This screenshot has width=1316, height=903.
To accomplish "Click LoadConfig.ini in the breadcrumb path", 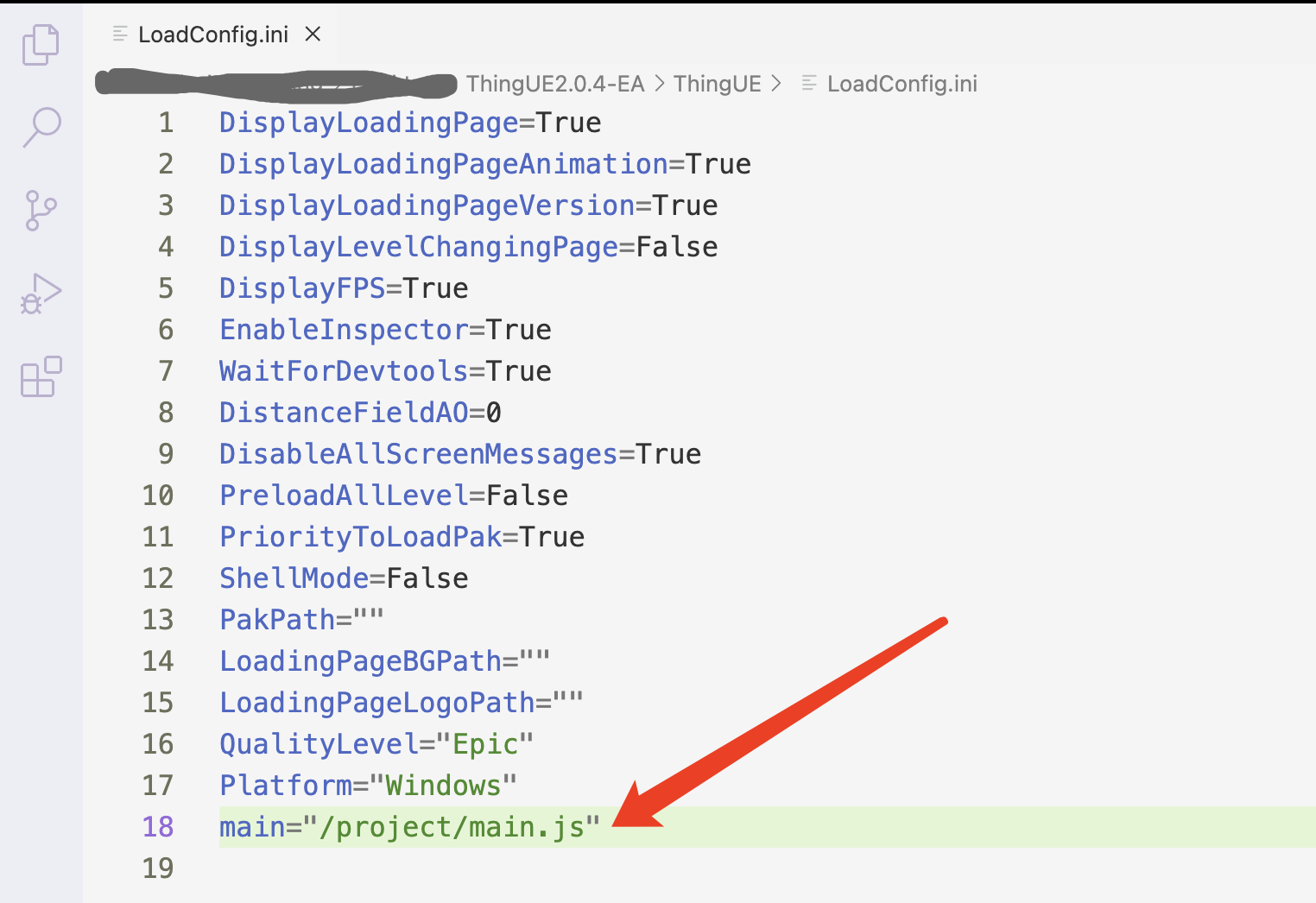I will pyautogui.click(x=902, y=84).
